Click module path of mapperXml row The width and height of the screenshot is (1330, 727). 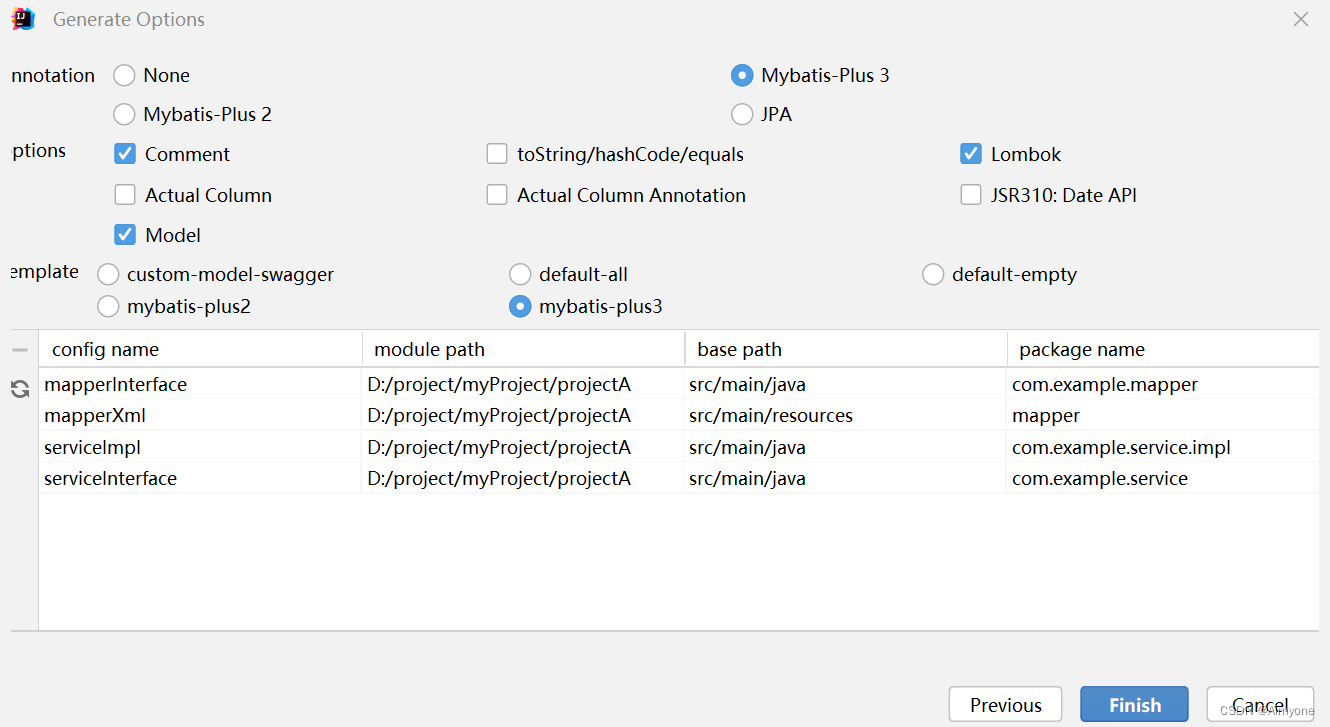click(522, 415)
